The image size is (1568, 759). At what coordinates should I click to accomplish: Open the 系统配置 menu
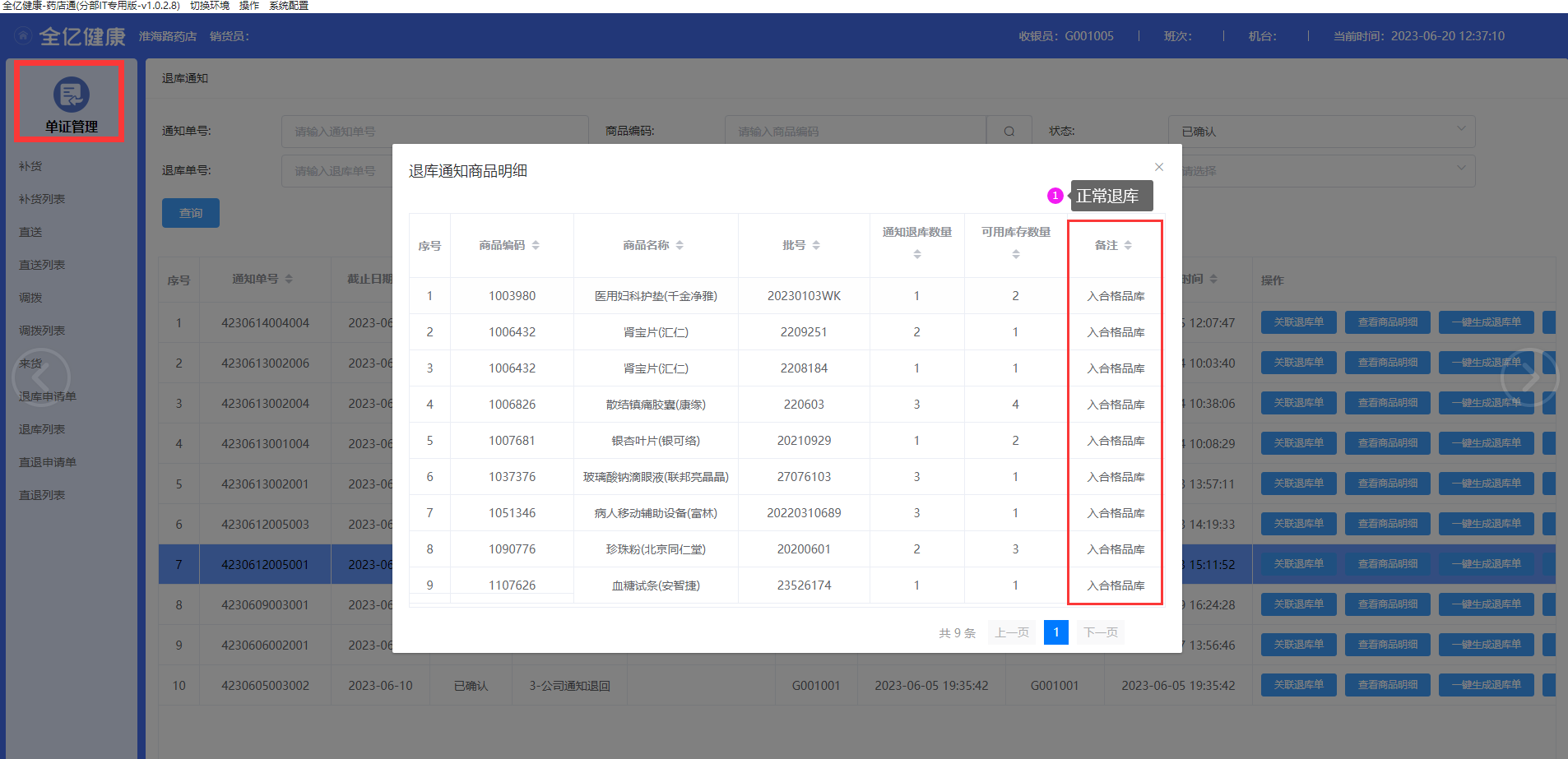[x=288, y=6]
